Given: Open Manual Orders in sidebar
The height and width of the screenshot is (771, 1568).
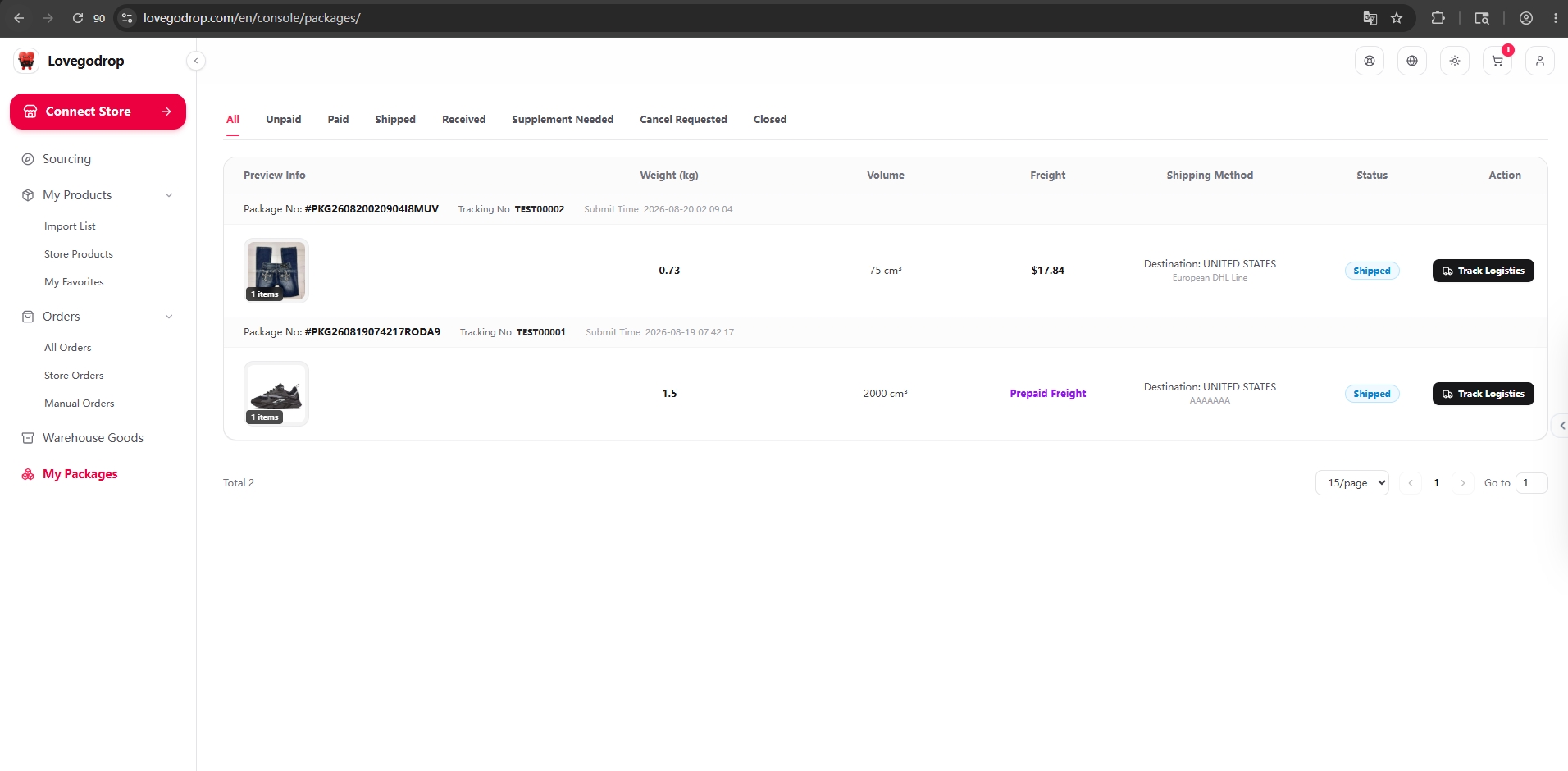Looking at the screenshot, I should click(80, 404).
